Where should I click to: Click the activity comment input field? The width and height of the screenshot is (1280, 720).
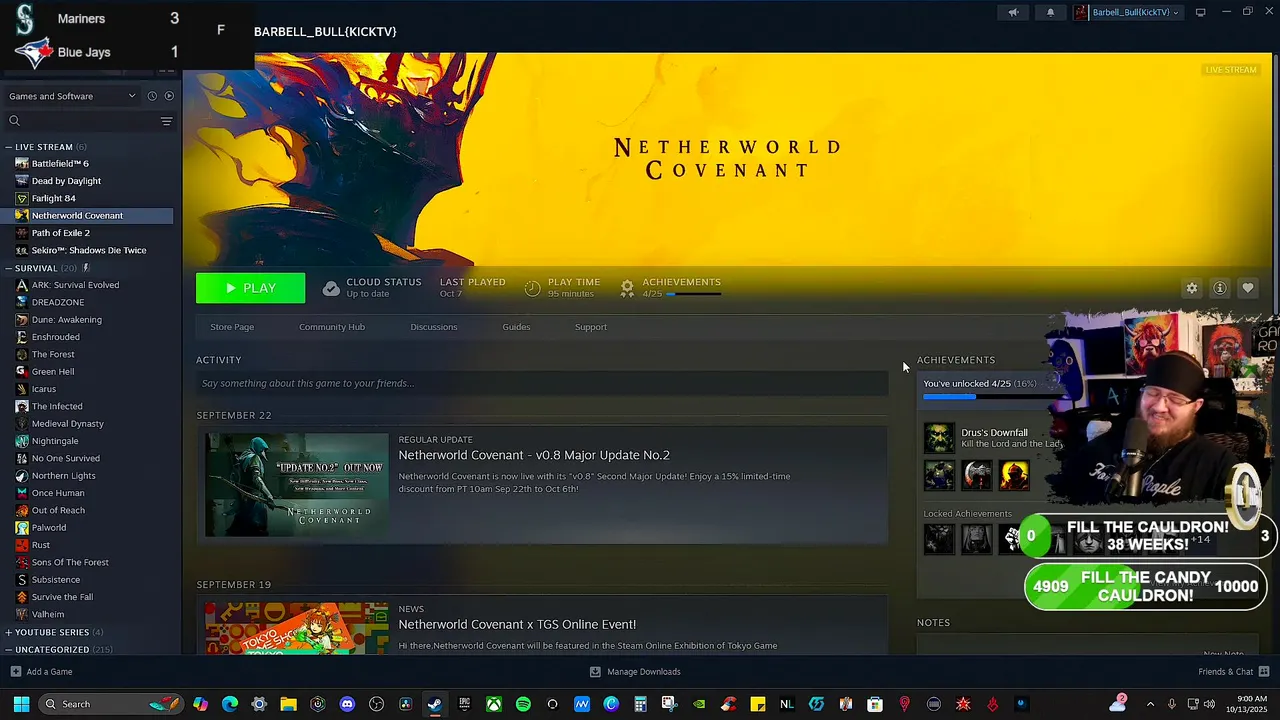point(542,383)
